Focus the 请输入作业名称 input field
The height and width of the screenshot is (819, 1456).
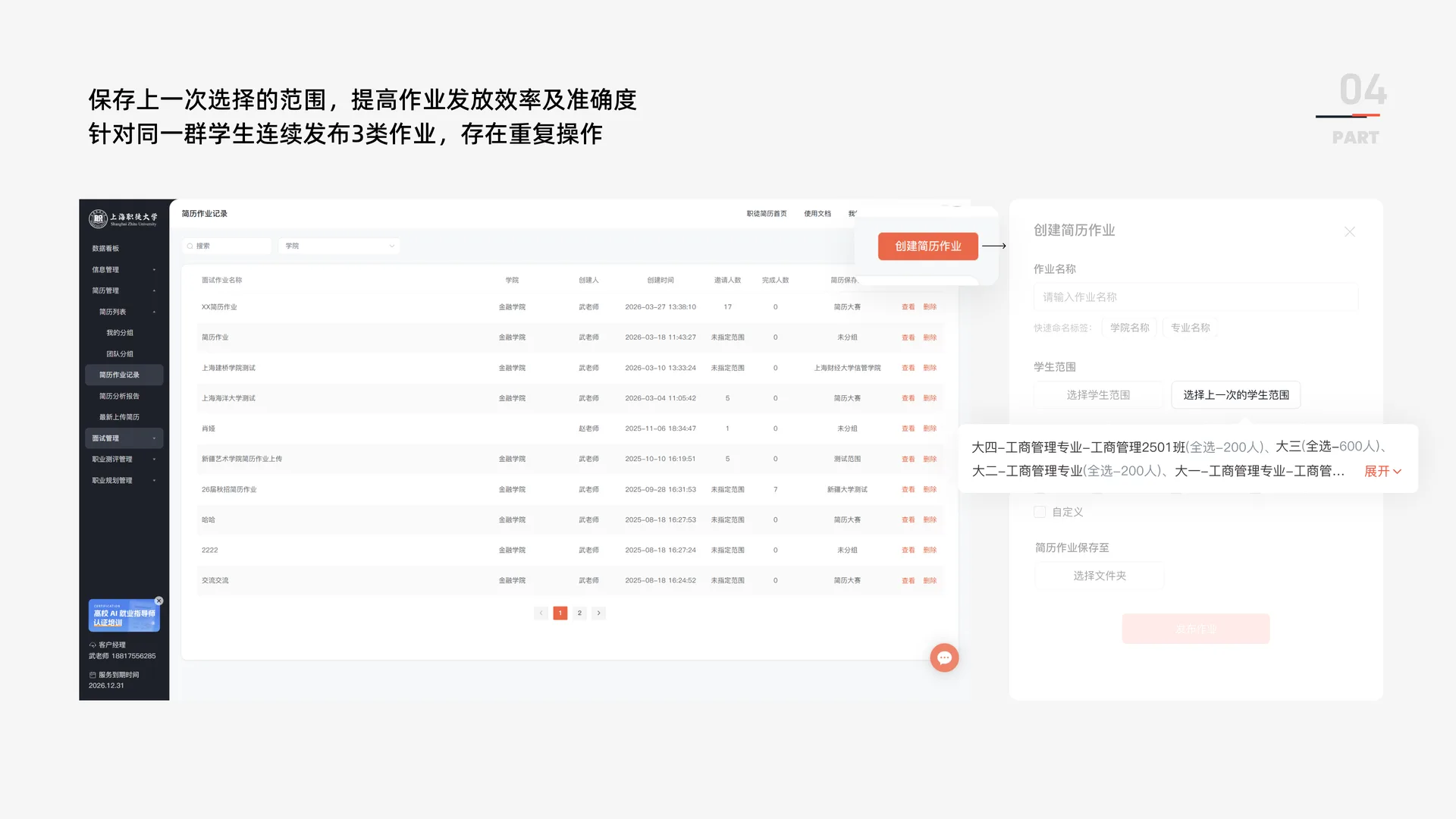[x=1196, y=297]
